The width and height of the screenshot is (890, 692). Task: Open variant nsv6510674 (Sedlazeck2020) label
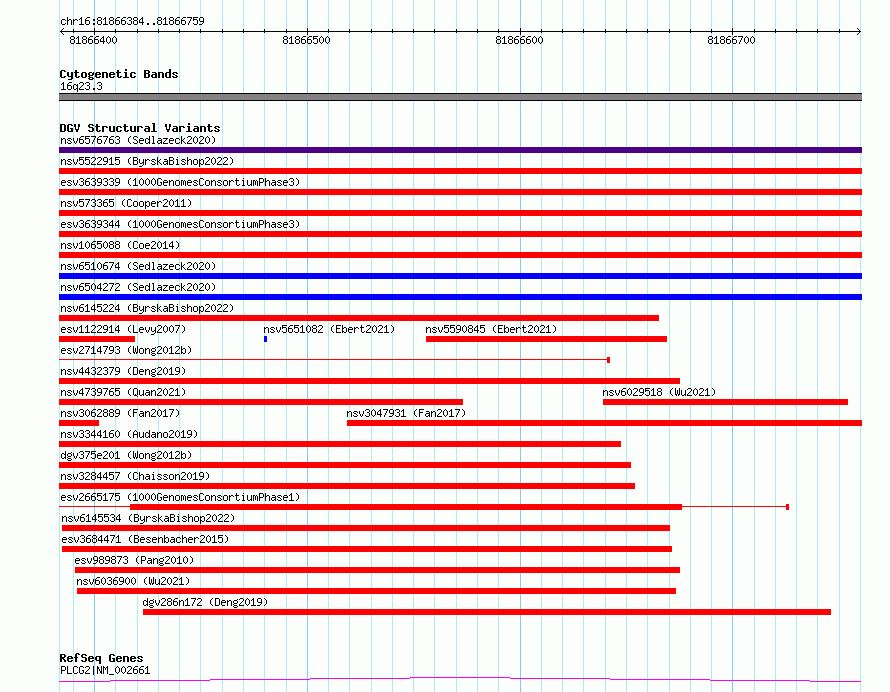(x=138, y=266)
